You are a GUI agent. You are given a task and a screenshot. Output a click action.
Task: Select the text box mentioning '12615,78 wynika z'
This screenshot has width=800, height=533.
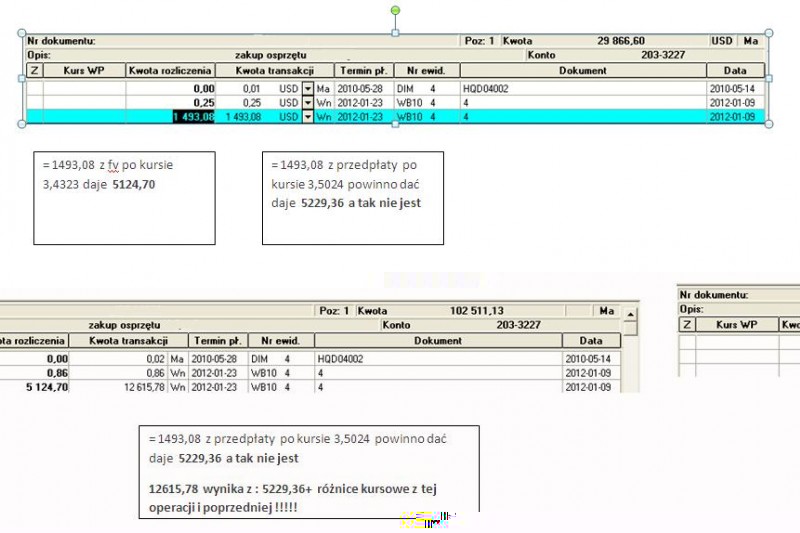click(309, 472)
